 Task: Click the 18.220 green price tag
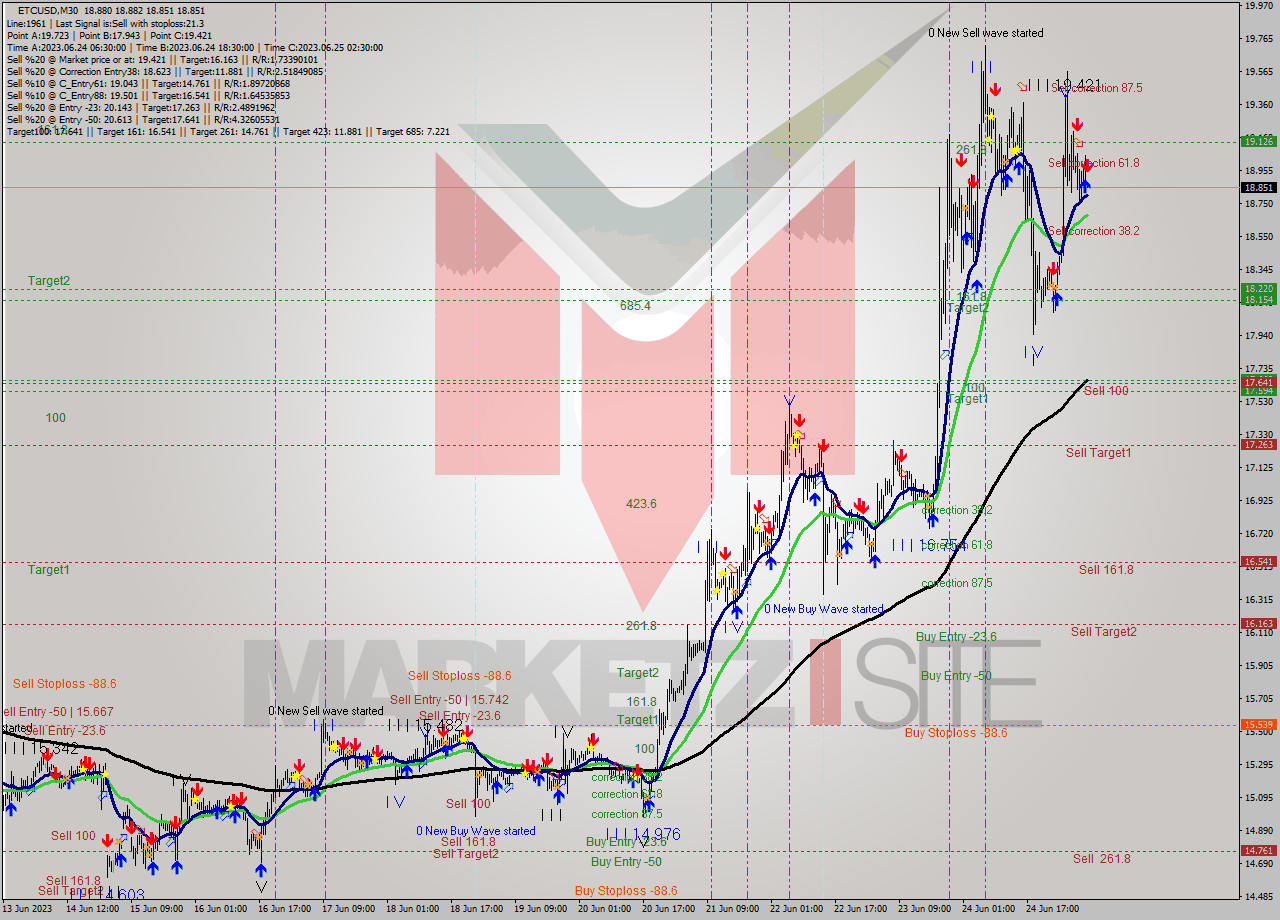[x=1257, y=288]
